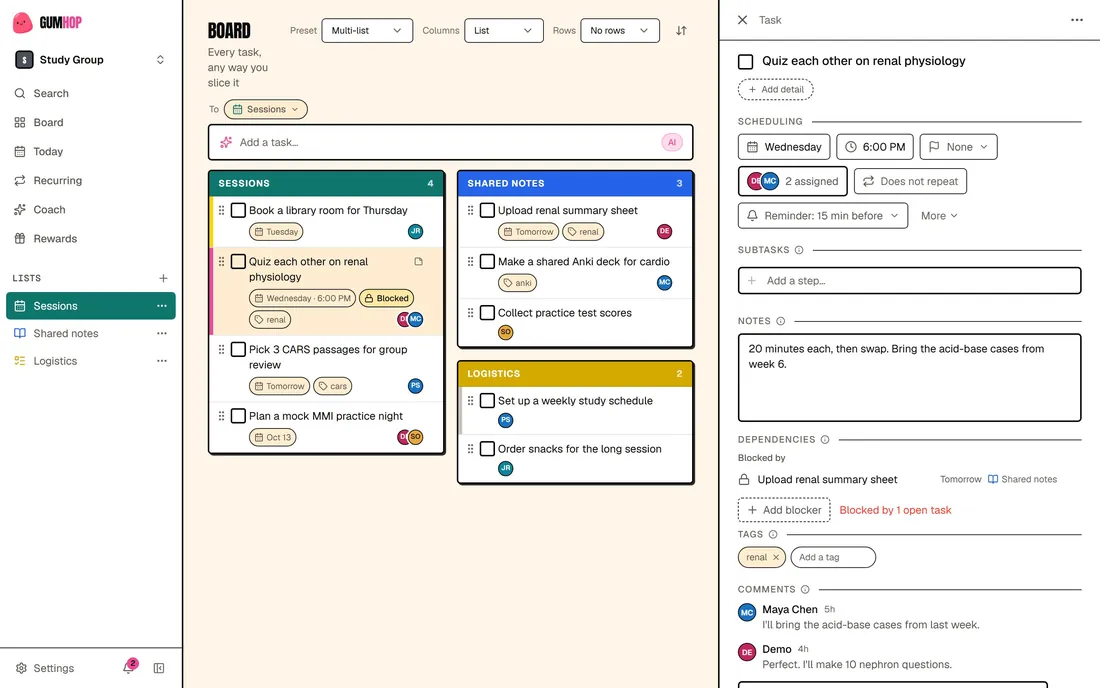Click the Add a step input field

(909, 281)
